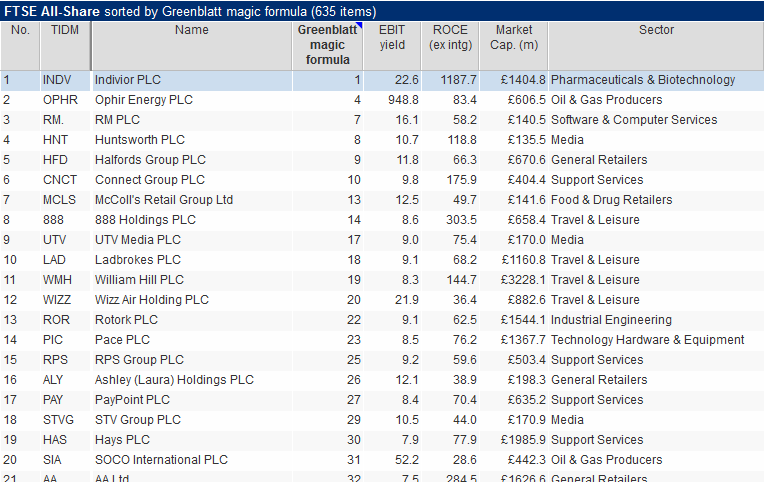The image size is (764, 482).
Task: Sort by the TIDM column header
Action: 65,46
